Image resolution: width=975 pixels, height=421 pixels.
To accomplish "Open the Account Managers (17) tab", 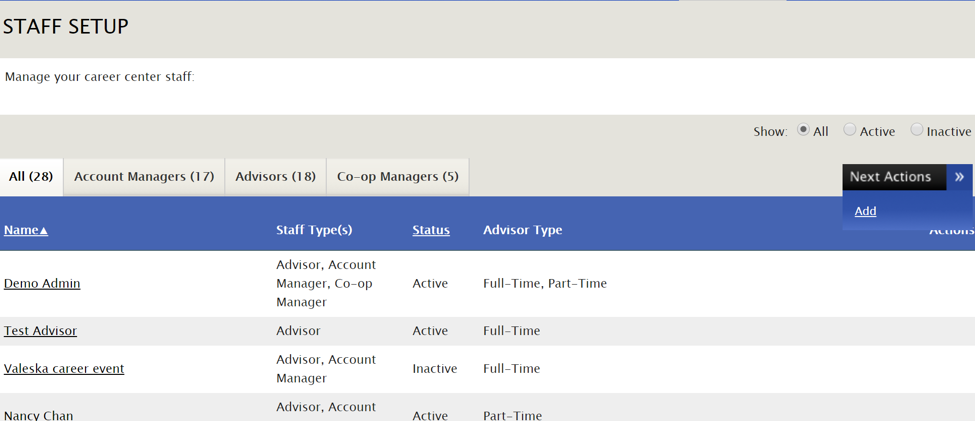I will 144,177.
